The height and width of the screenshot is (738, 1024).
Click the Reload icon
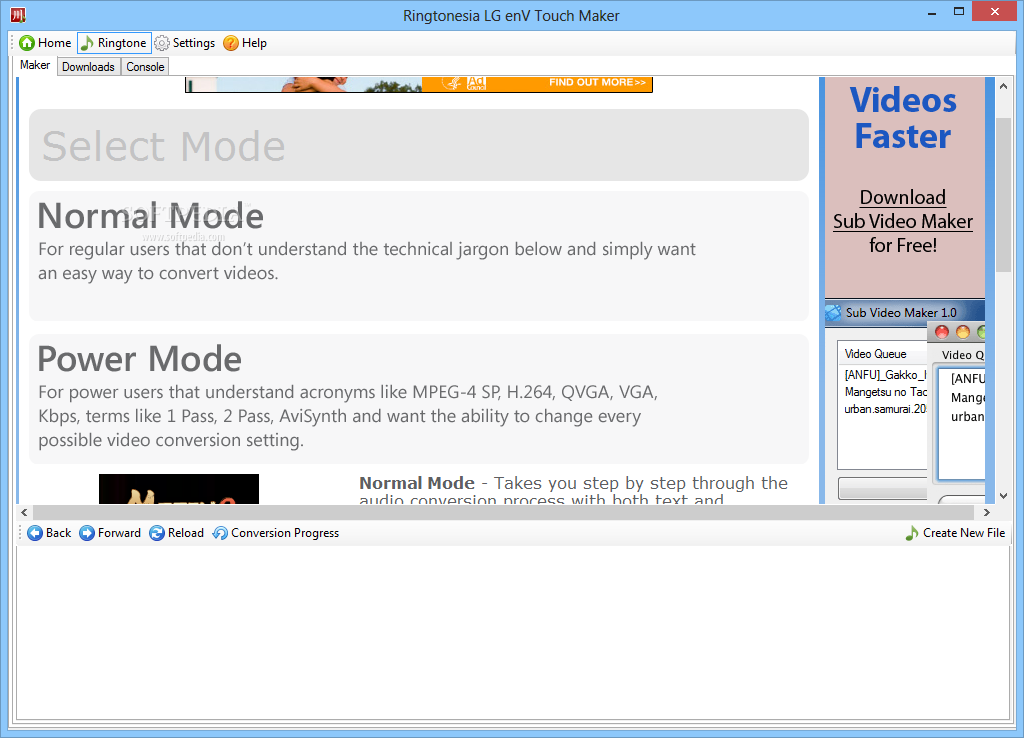click(x=157, y=533)
